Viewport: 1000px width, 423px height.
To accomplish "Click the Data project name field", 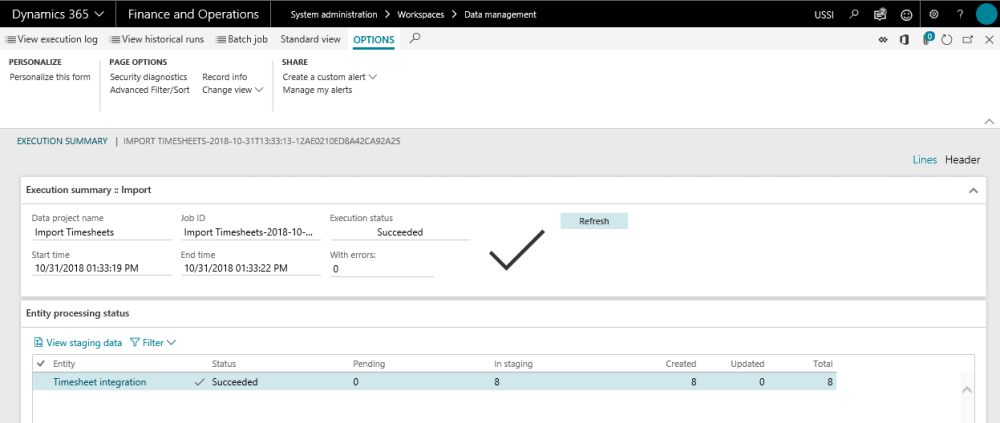I will [x=100, y=232].
